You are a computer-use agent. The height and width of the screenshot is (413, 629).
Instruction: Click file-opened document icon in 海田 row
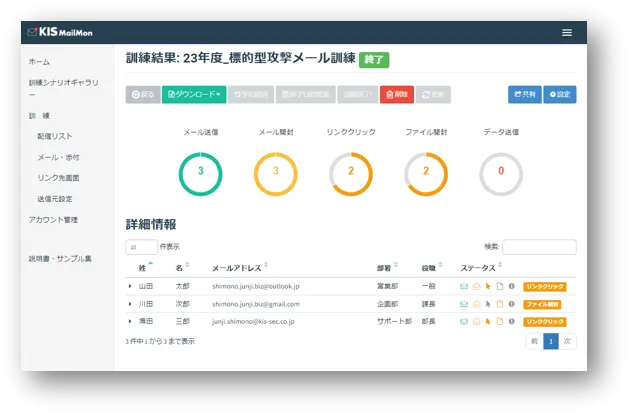[499, 322]
